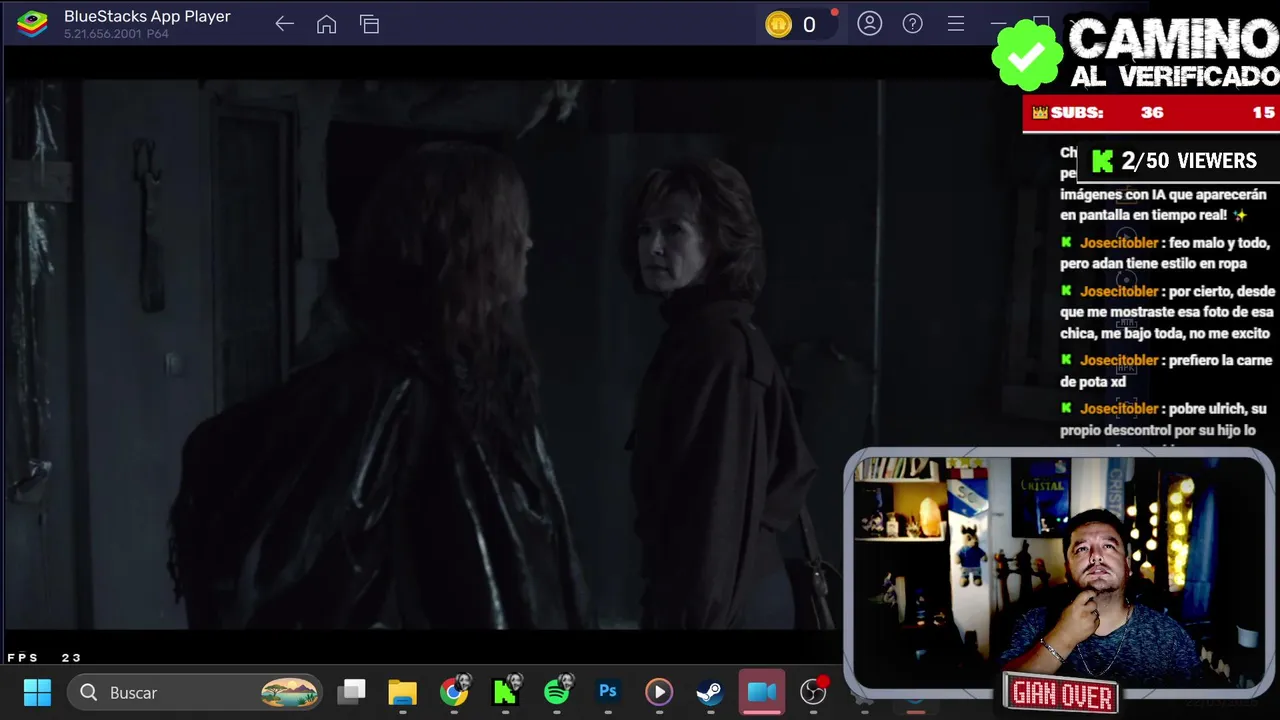Click the CAMINO AL VERIFICADO banner
The height and width of the screenshot is (720, 1280).
click(1172, 54)
